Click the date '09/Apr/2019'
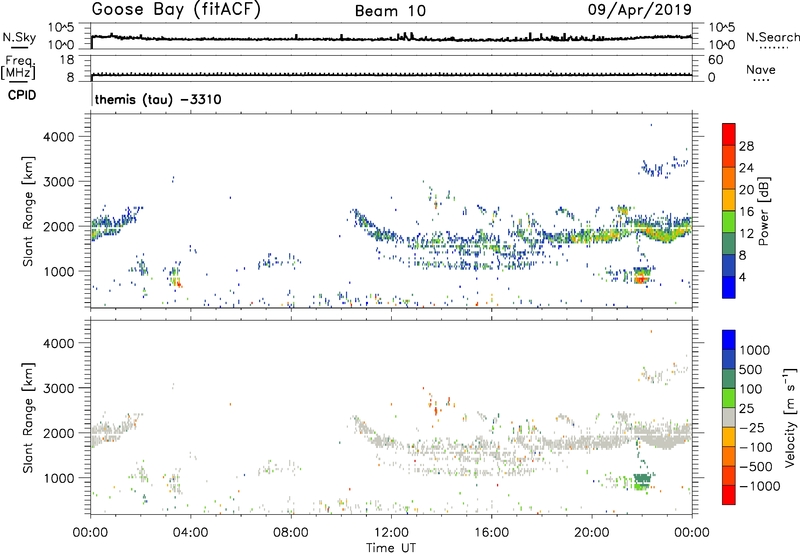Viewport: 800px width, 554px height. tap(640, 10)
